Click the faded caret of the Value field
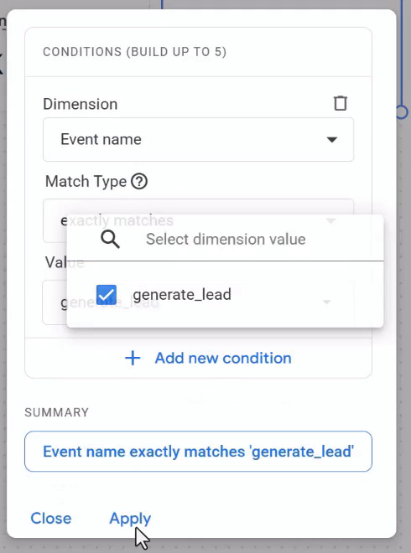411x553 pixels. tap(327, 302)
